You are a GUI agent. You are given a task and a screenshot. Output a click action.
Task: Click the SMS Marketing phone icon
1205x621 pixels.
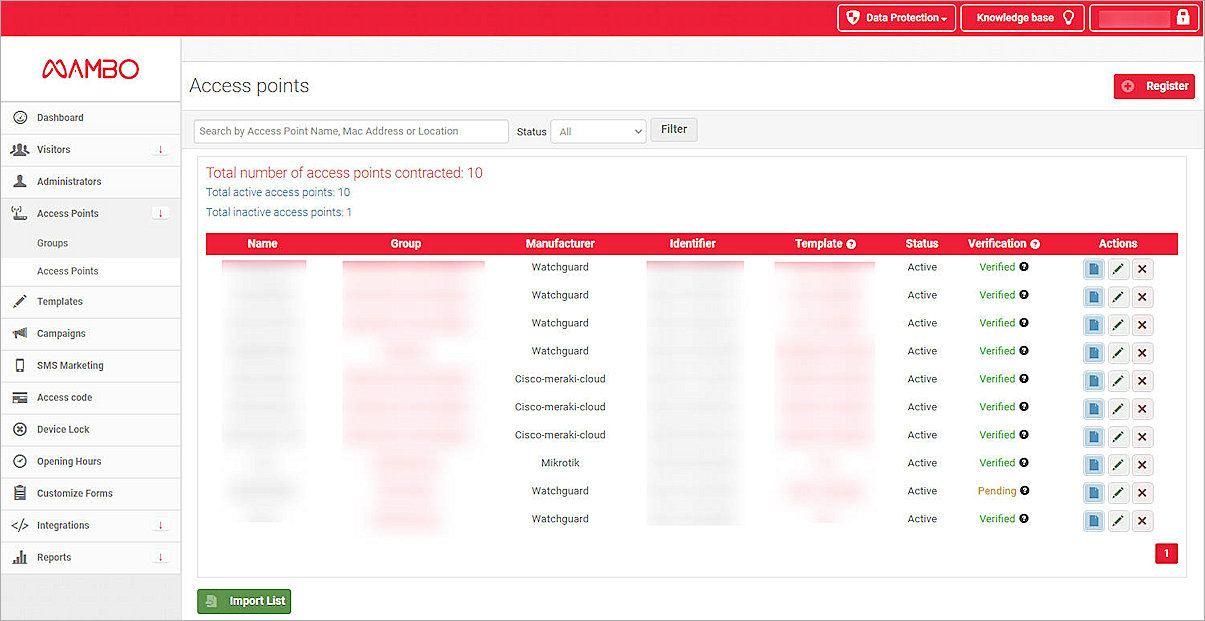pyautogui.click(x=18, y=366)
